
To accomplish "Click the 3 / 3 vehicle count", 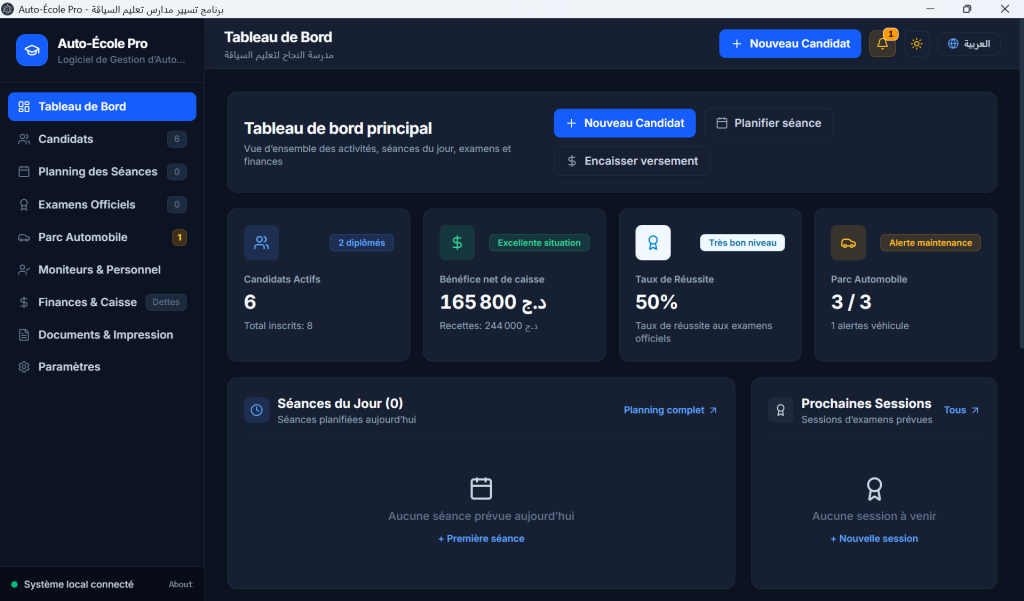I will [x=851, y=302].
